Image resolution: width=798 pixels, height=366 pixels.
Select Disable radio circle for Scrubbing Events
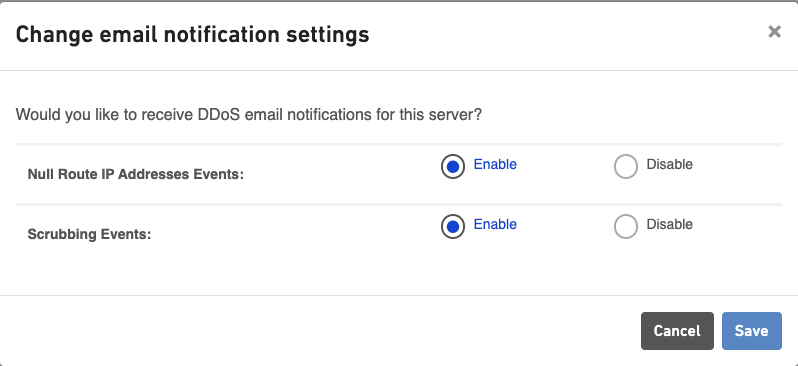pyautogui.click(x=625, y=227)
